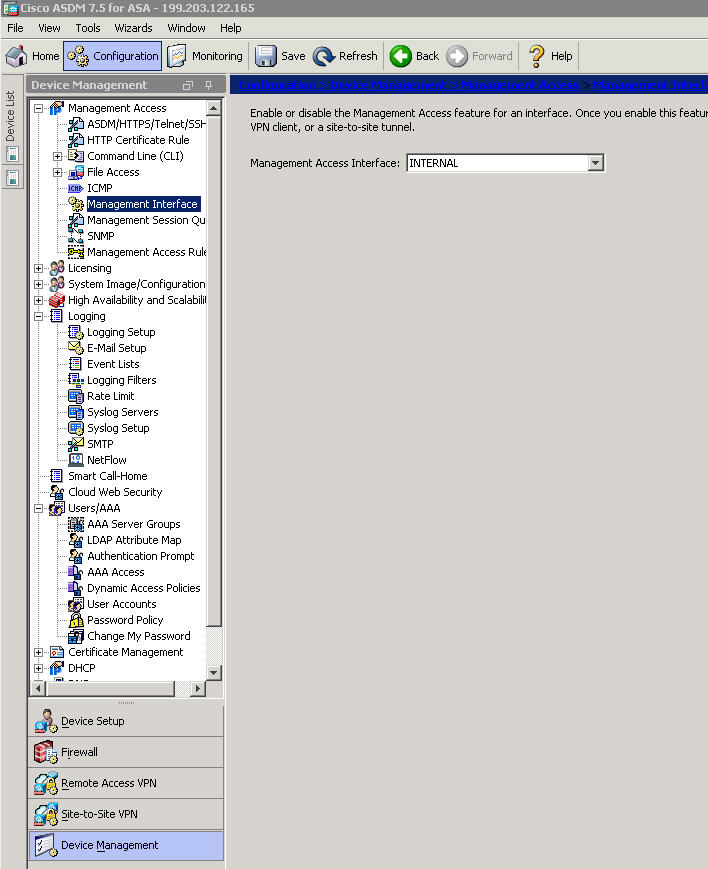Open the File menu
The height and width of the screenshot is (869, 708).
pyautogui.click(x=15, y=28)
